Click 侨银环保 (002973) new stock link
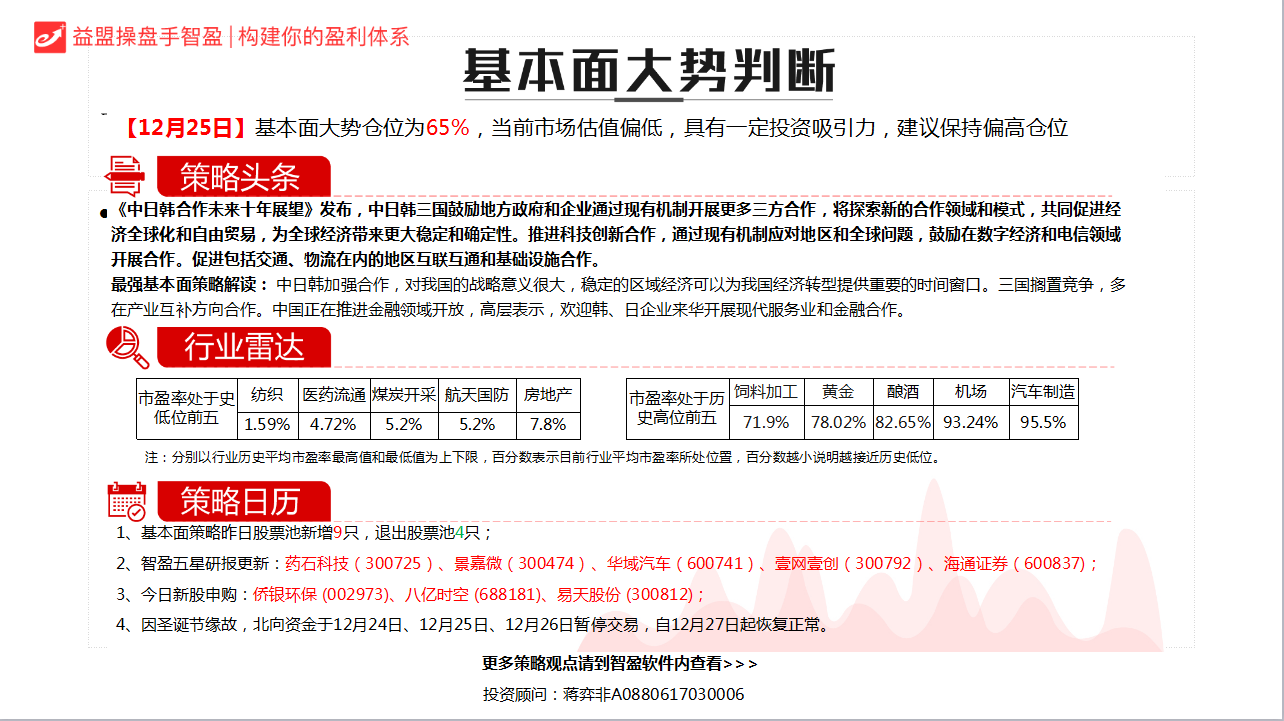This screenshot has width=1284, height=721. point(319,595)
